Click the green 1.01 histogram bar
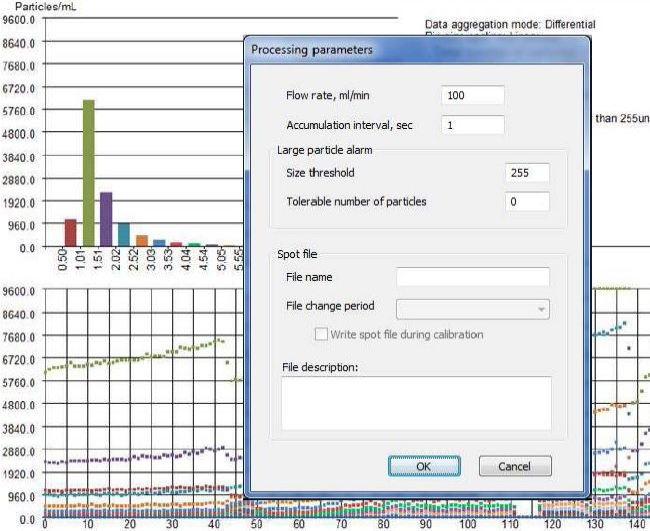Screen dimensions: 650x531 point(89,173)
